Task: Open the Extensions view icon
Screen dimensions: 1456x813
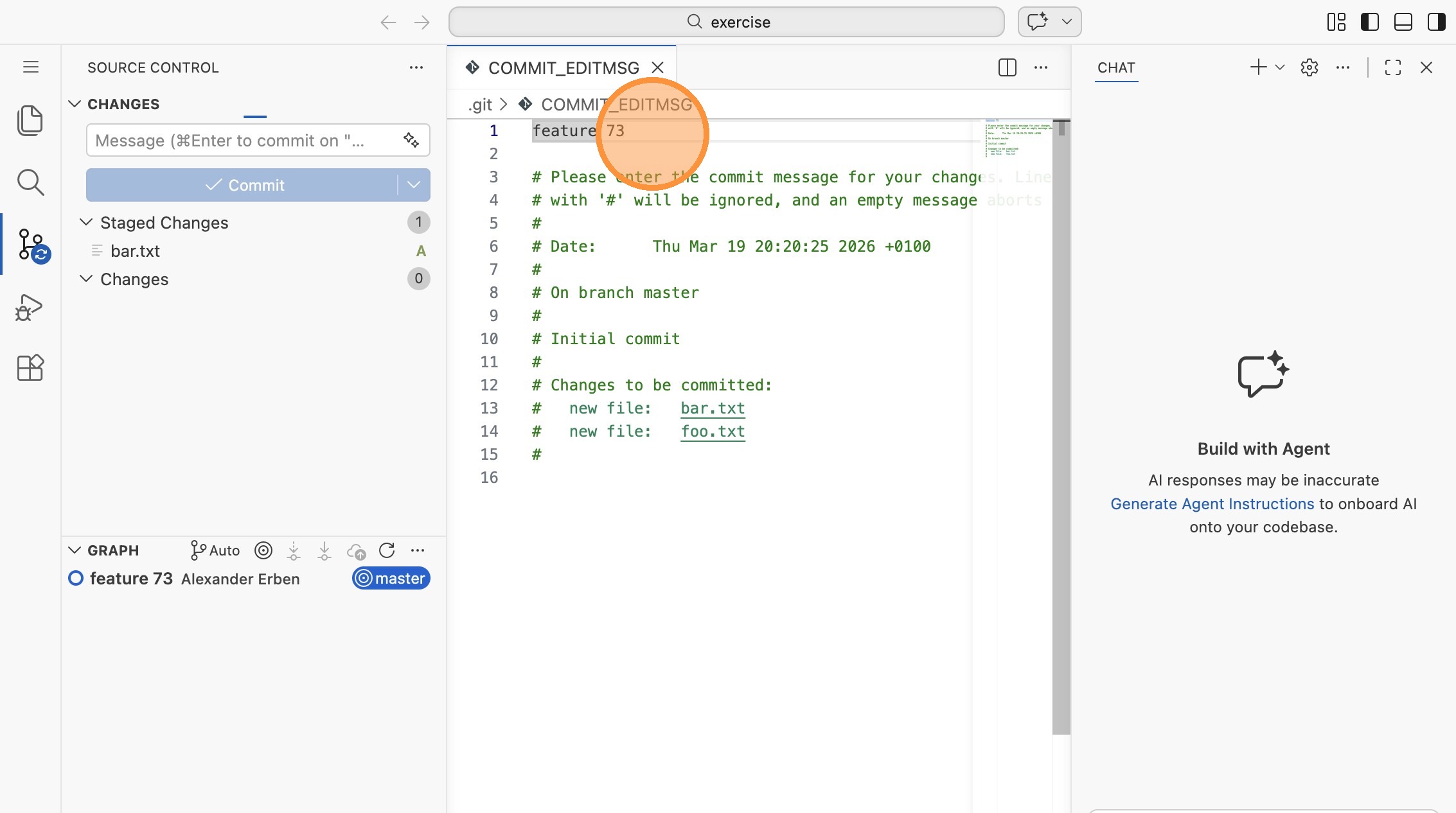Action: 30,368
